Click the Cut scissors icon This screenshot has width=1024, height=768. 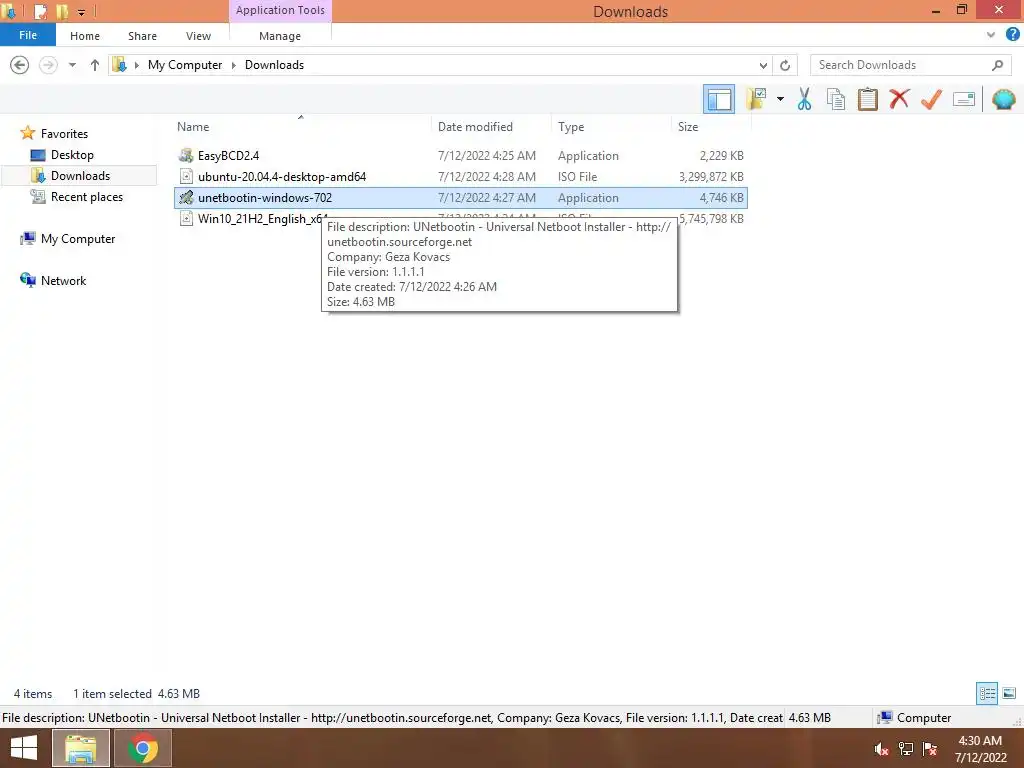point(804,99)
